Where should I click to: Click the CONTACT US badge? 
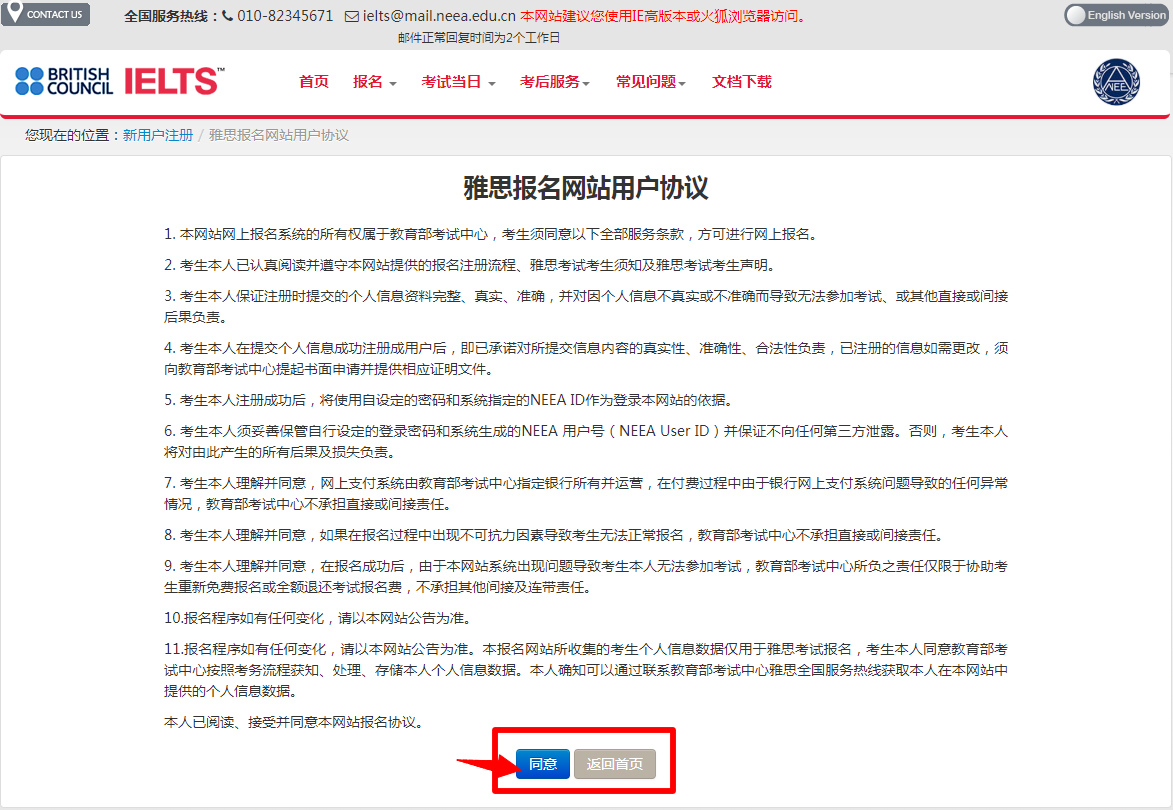point(46,14)
